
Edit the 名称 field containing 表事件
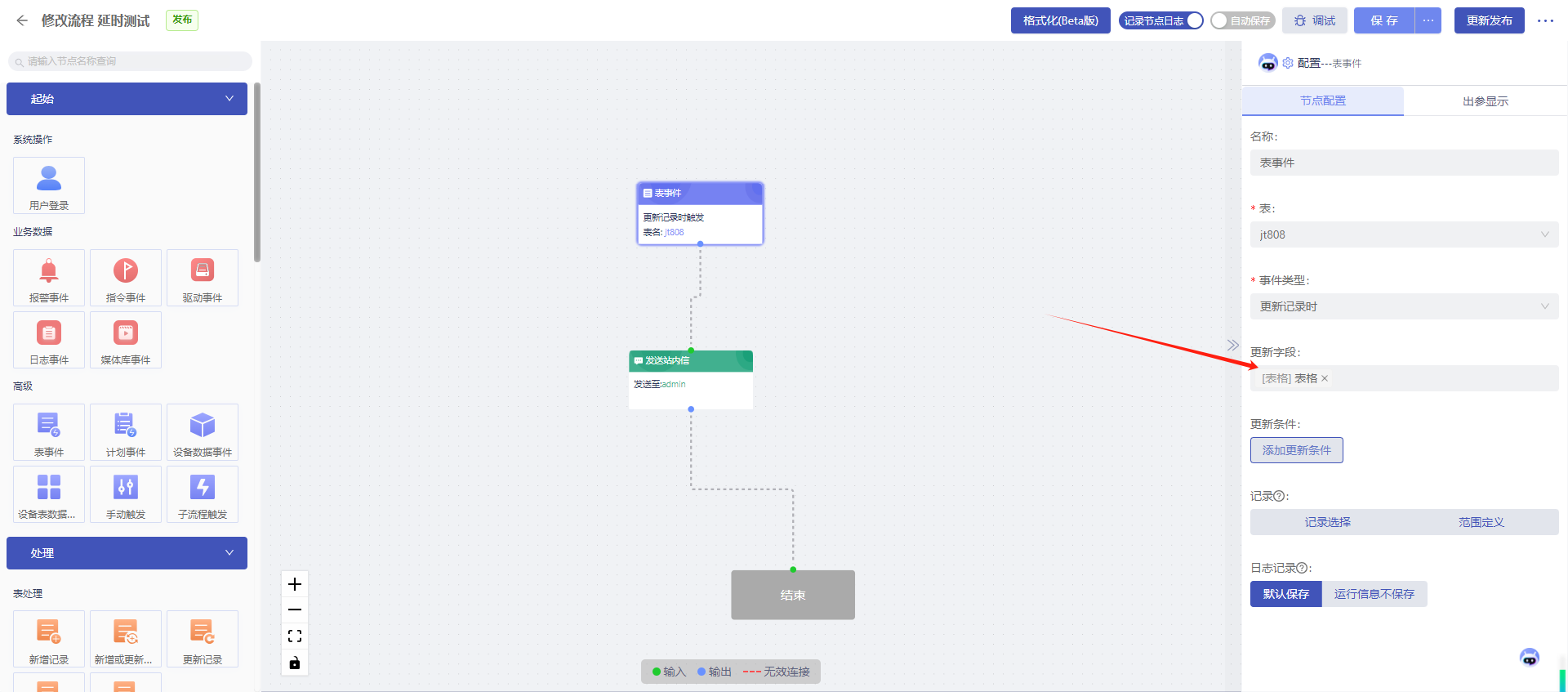tap(1405, 163)
